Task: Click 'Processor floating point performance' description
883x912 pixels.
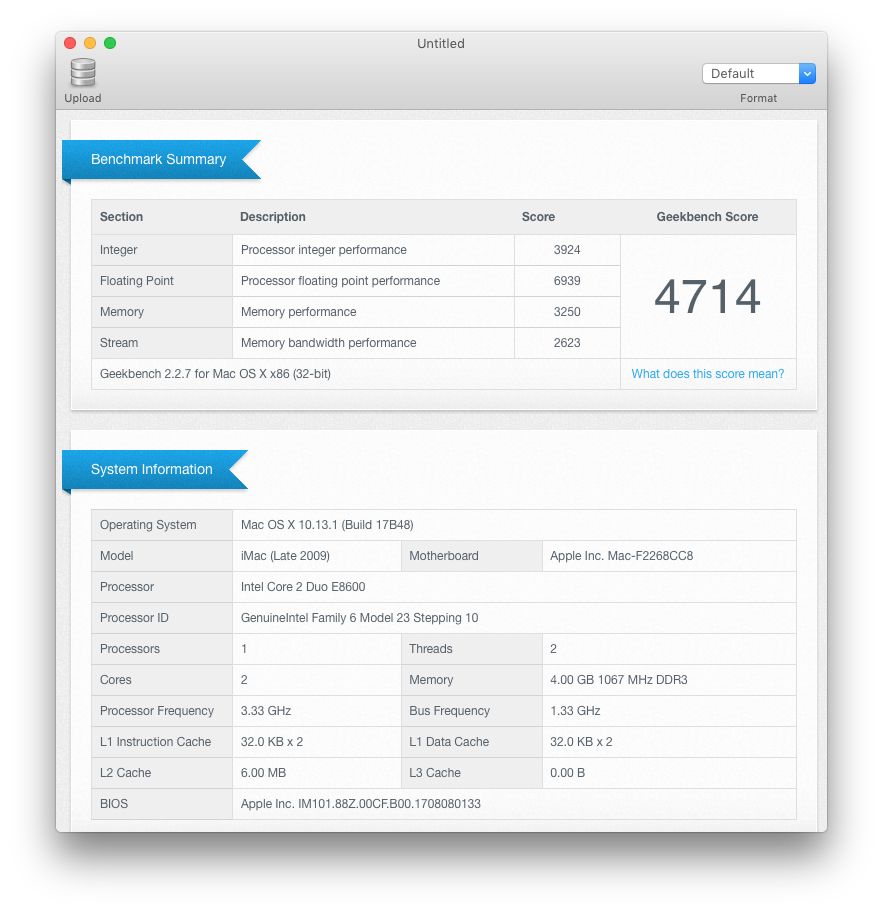Action: [340, 281]
